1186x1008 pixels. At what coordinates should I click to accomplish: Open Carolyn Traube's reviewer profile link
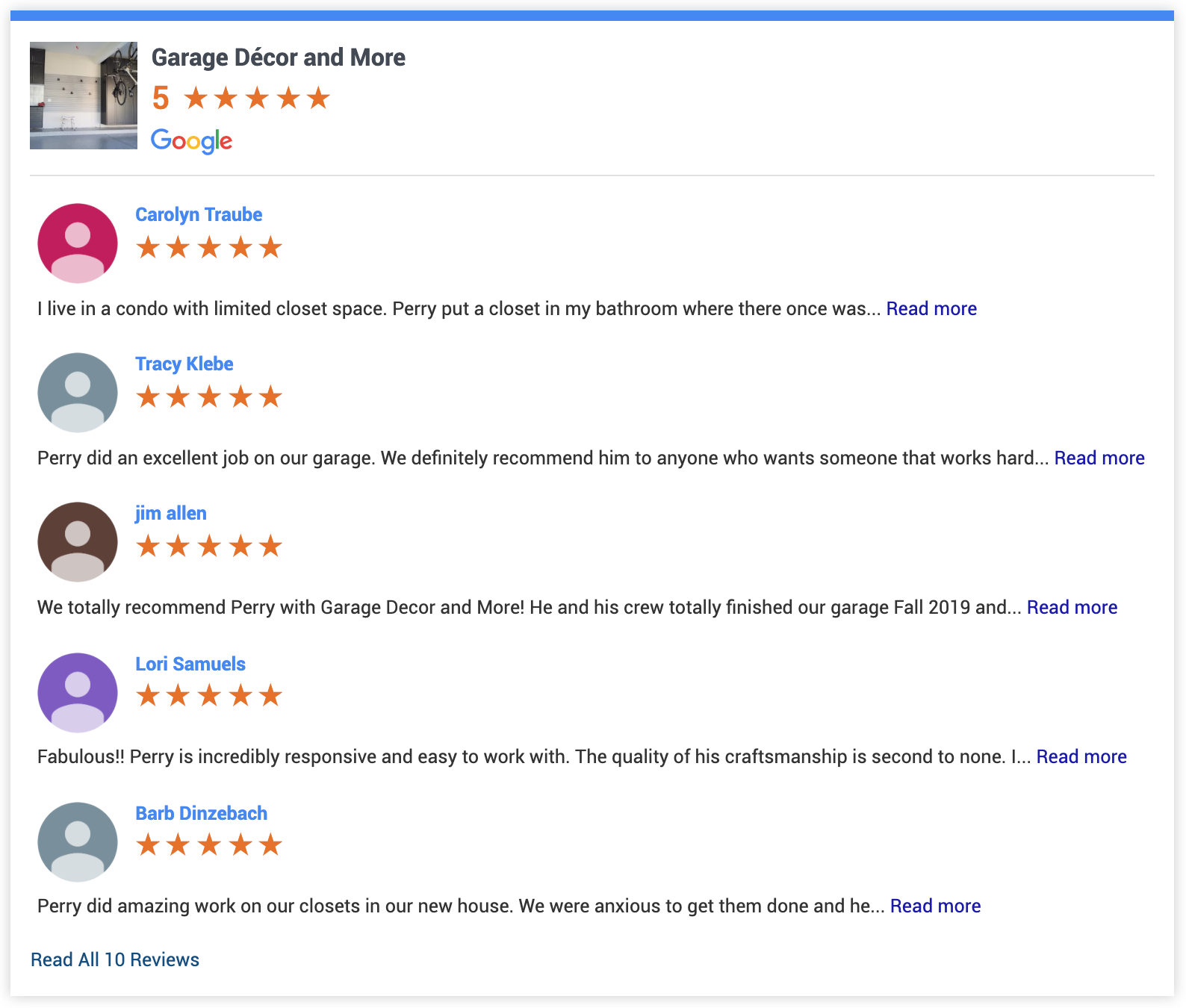coord(199,215)
